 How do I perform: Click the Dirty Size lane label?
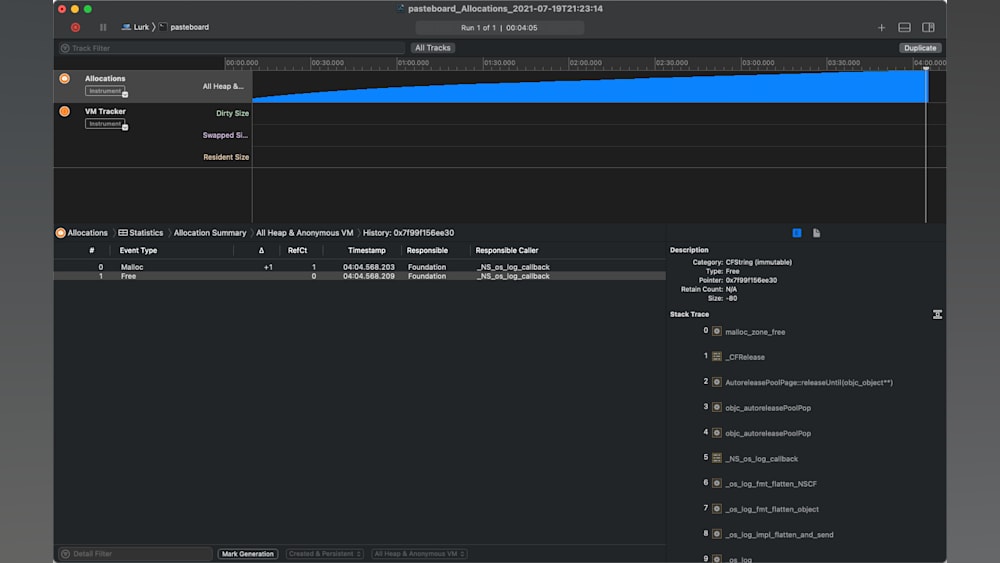(x=232, y=113)
